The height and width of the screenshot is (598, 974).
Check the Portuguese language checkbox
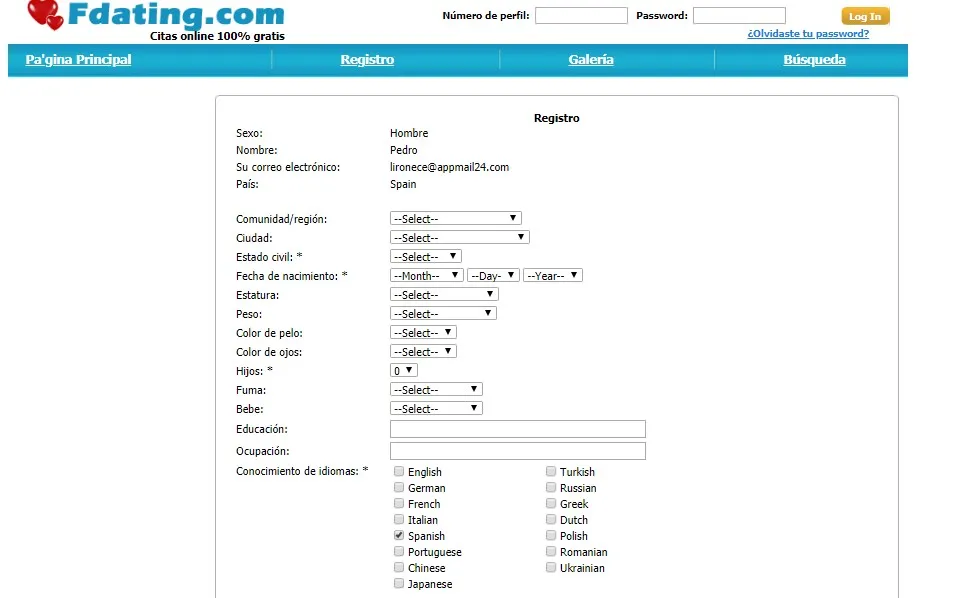399,551
